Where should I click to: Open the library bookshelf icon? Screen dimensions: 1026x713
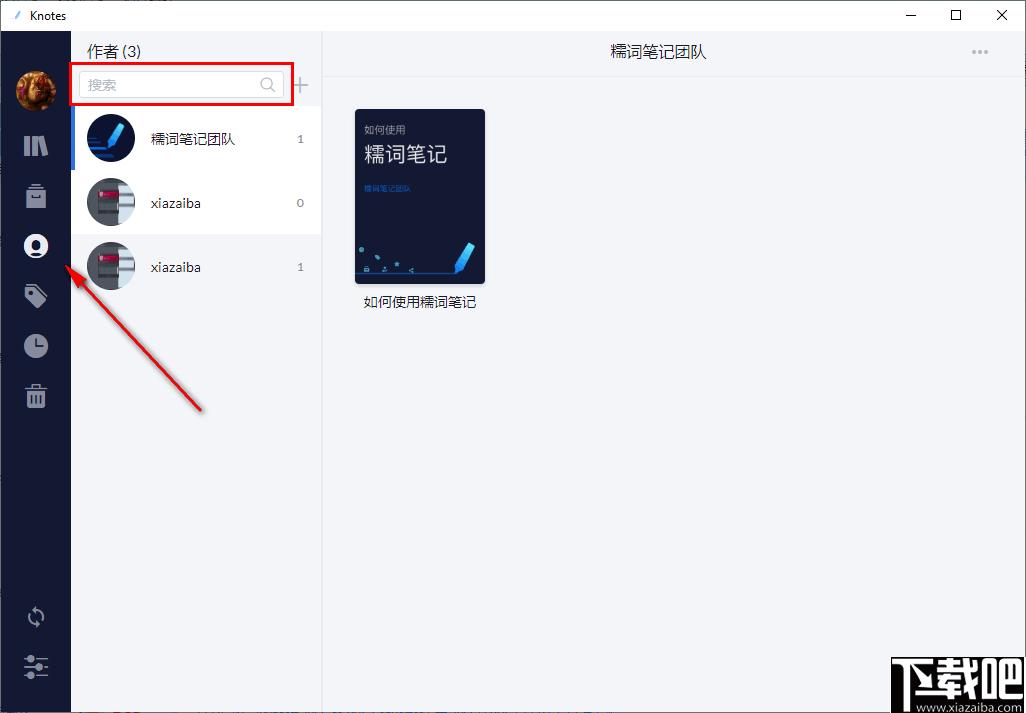click(35, 146)
